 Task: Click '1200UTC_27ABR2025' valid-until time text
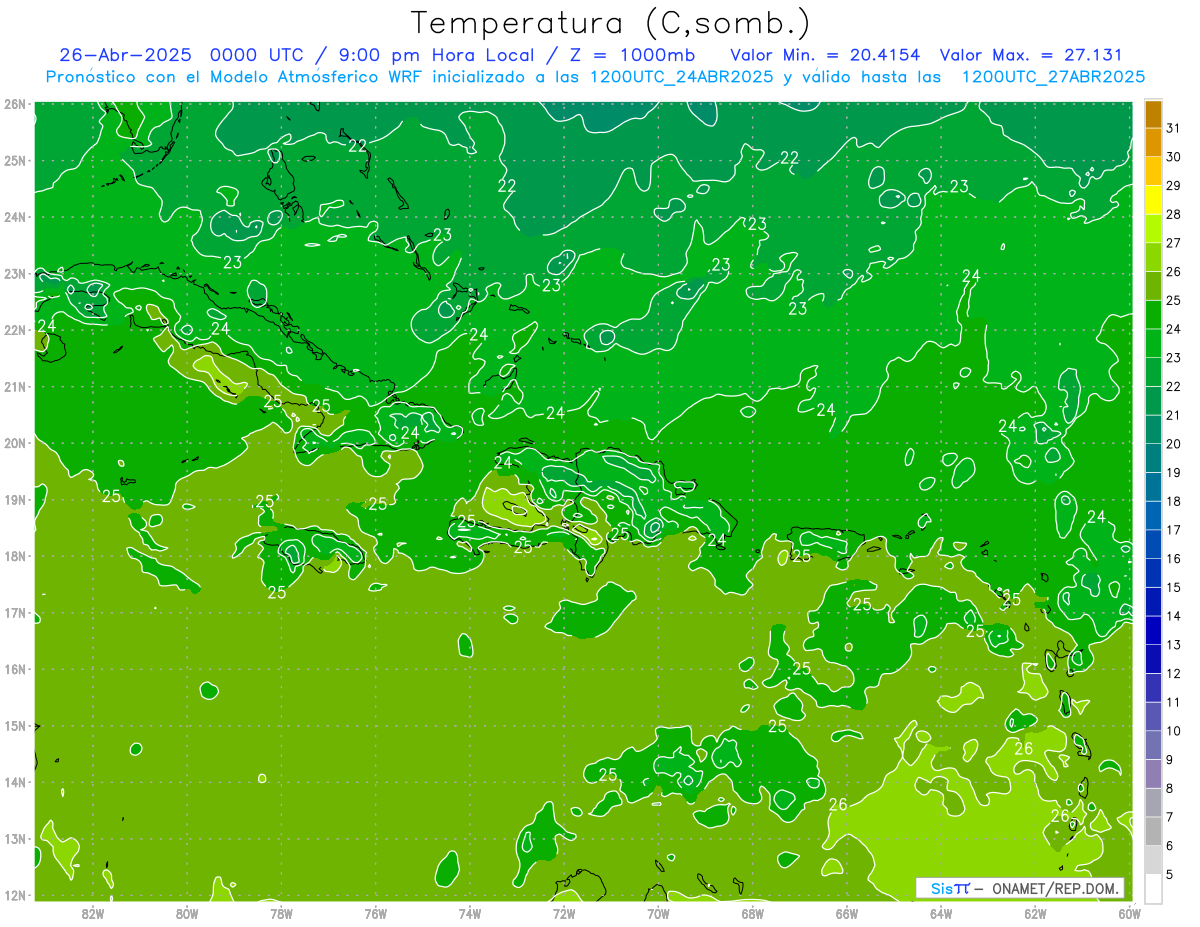[x=1053, y=77]
